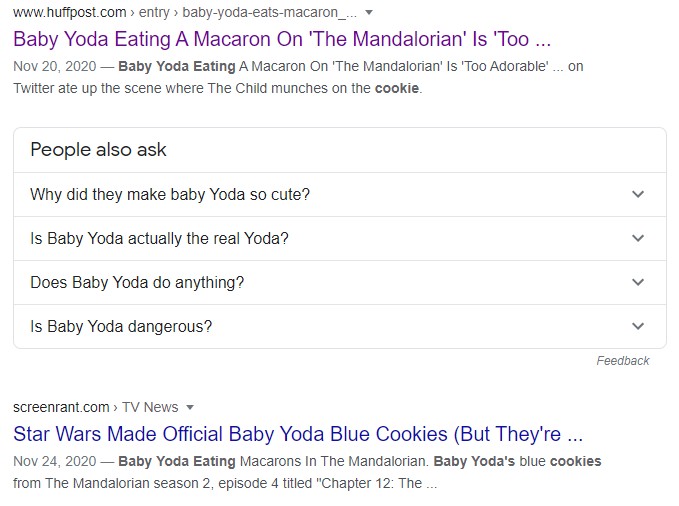Click the chevron beside 'Is Baby Yoda dangerous?'
The image size is (679, 506).
638,326
